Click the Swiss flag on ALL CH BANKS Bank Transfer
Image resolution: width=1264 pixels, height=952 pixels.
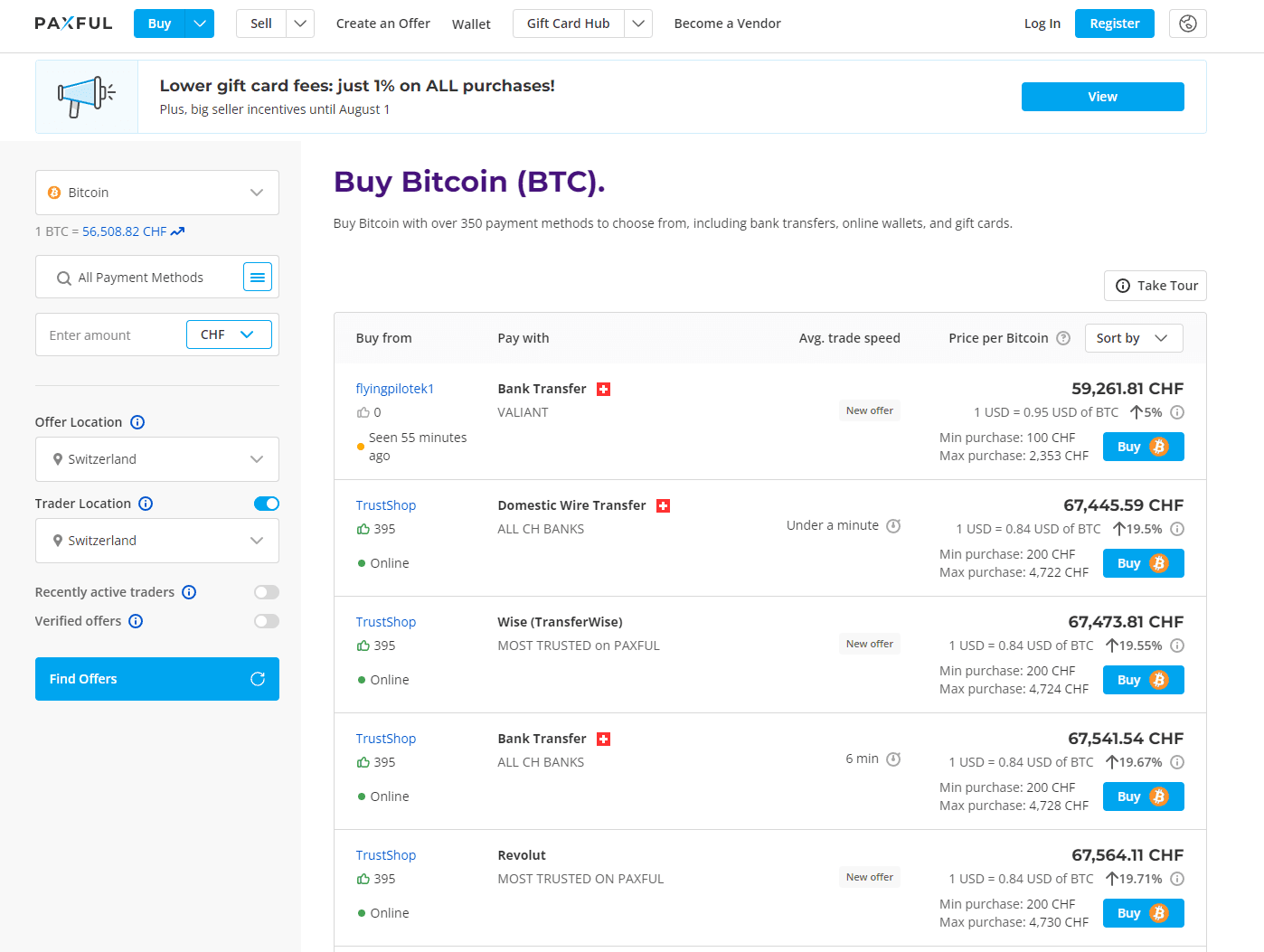point(604,739)
